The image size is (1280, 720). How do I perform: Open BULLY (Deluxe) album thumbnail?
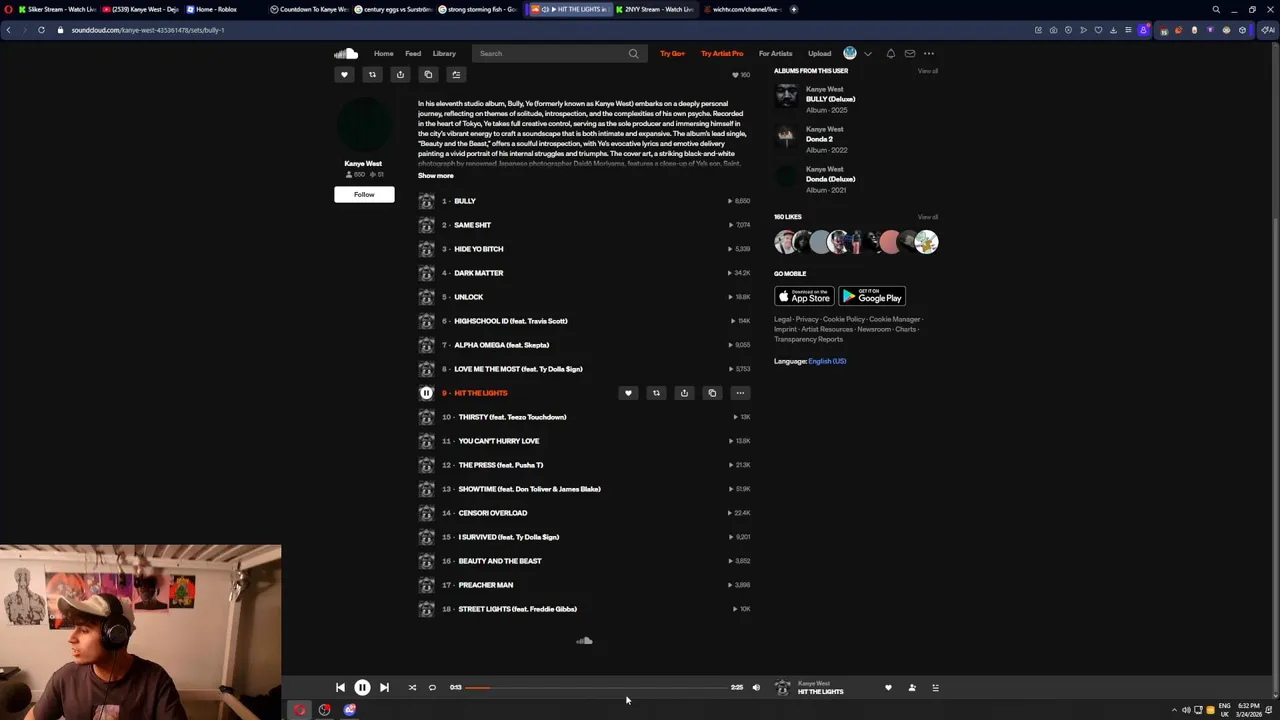click(x=787, y=96)
